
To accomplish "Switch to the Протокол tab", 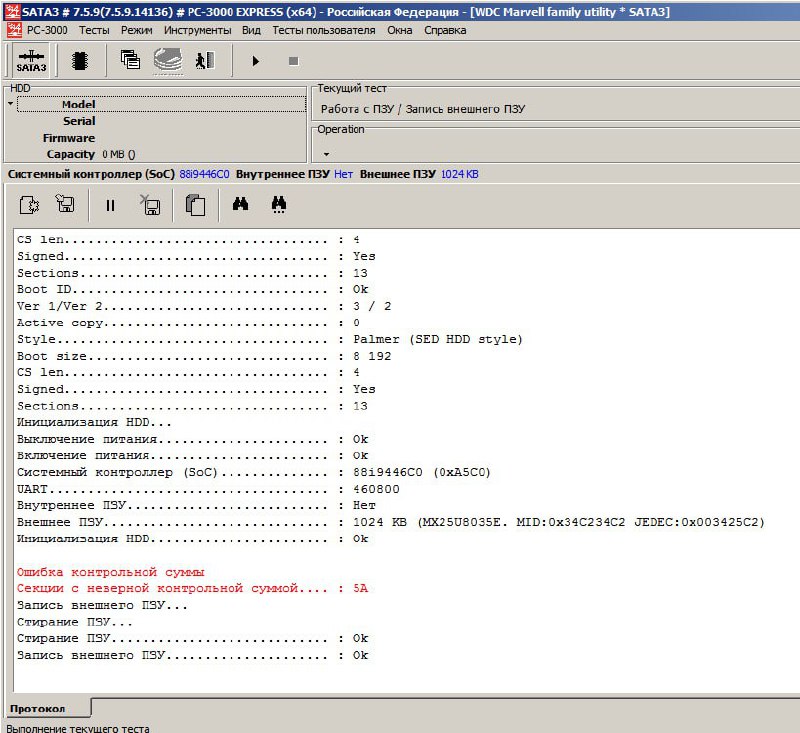I will pos(38,709).
